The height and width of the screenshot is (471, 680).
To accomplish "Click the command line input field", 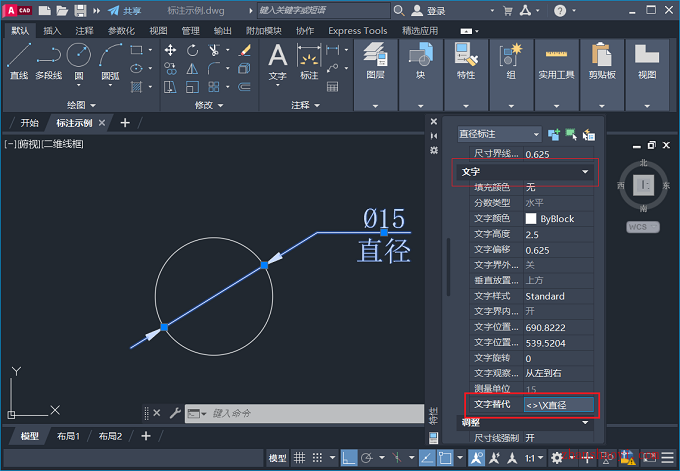I will (304, 413).
